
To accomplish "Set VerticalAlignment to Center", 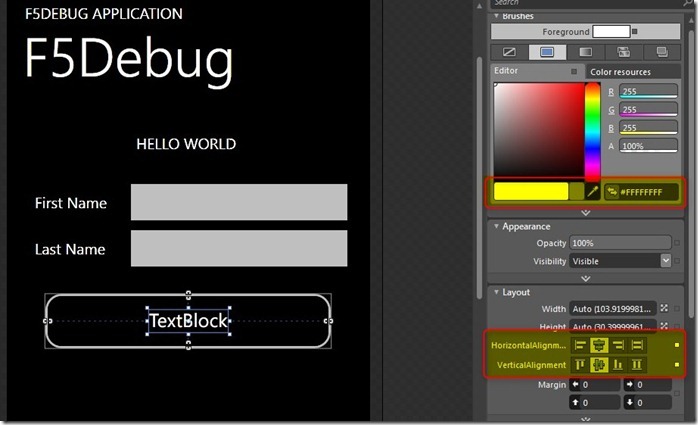I will coord(599,365).
